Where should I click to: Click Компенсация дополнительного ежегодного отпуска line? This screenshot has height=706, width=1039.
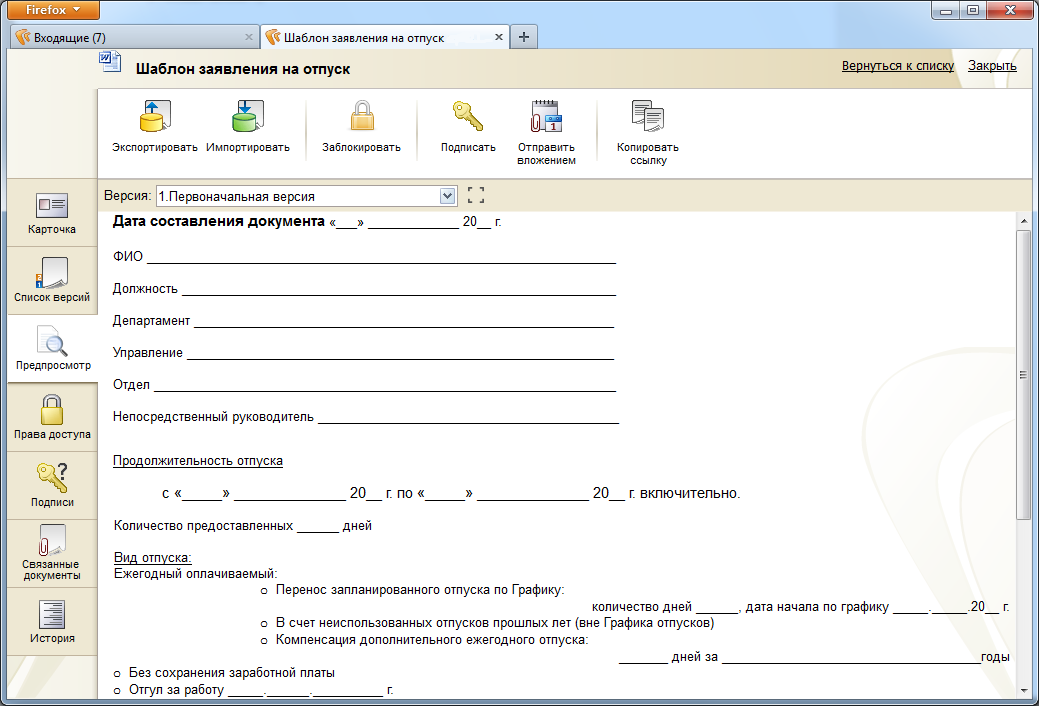pos(432,640)
